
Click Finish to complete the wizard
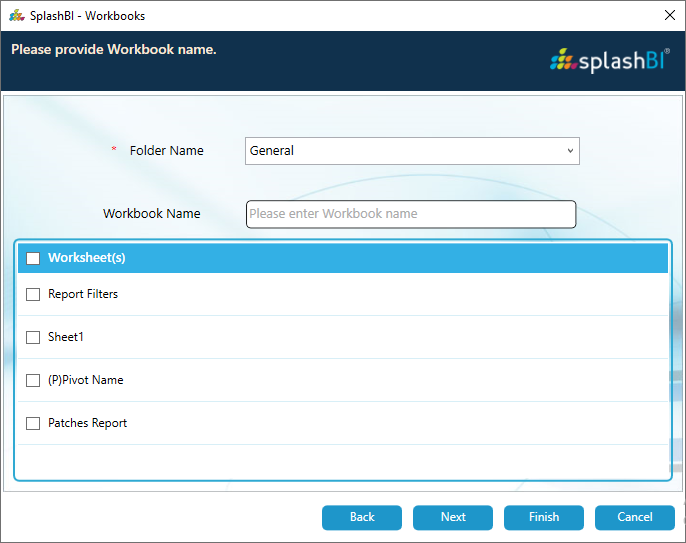point(544,517)
